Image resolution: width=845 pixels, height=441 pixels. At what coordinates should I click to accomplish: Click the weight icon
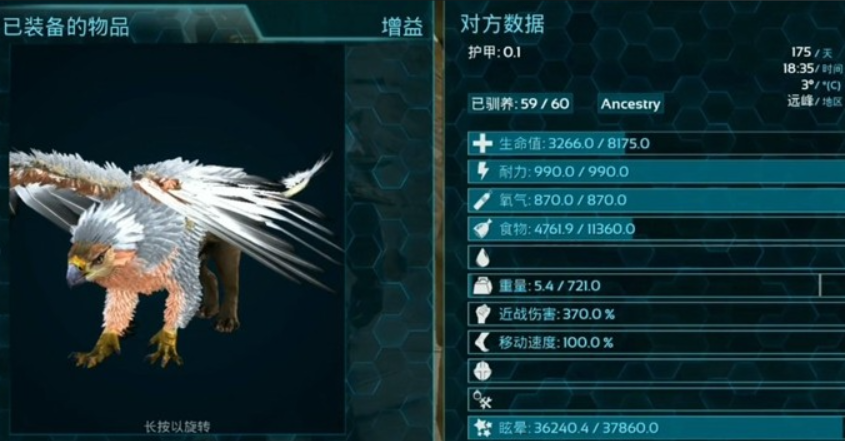[482, 286]
